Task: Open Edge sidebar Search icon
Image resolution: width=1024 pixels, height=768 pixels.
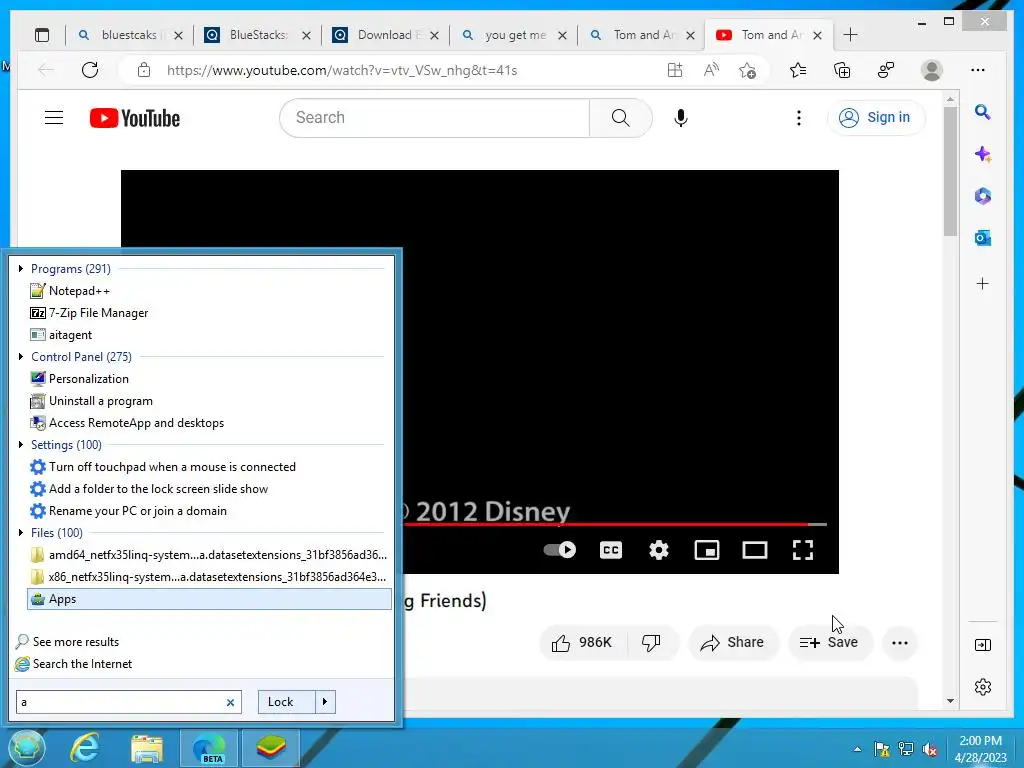Action: (982, 112)
